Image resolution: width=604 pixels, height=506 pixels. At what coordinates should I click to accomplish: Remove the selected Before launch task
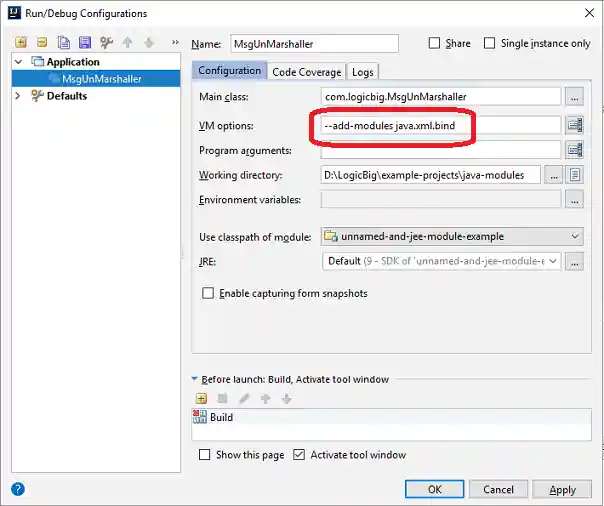pyautogui.click(x=222, y=398)
